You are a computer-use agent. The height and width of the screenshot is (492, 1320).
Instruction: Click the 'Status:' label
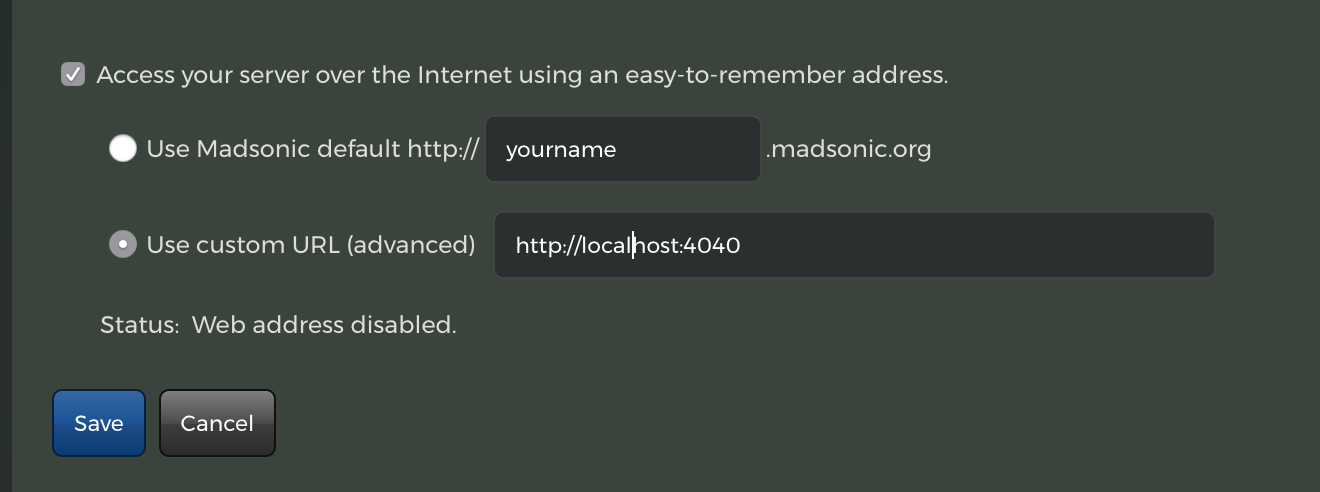[x=140, y=325]
